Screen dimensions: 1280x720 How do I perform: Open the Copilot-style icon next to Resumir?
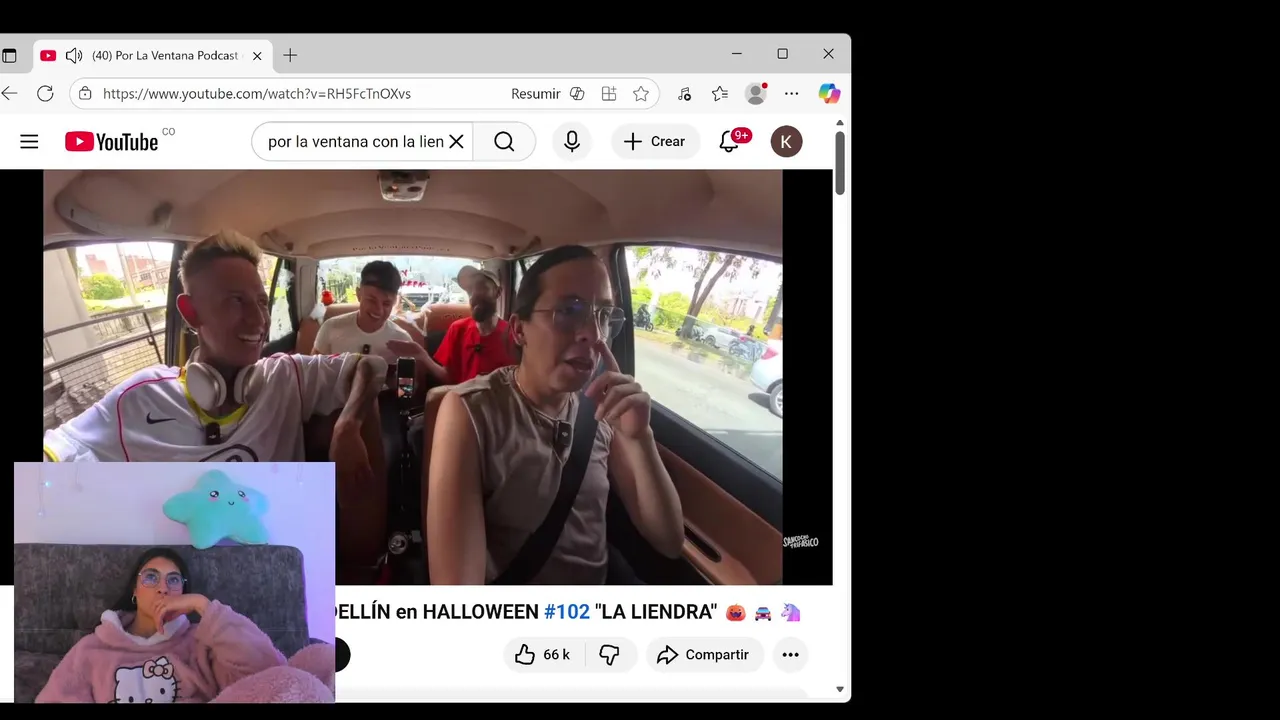pyautogui.click(x=577, y=93)
